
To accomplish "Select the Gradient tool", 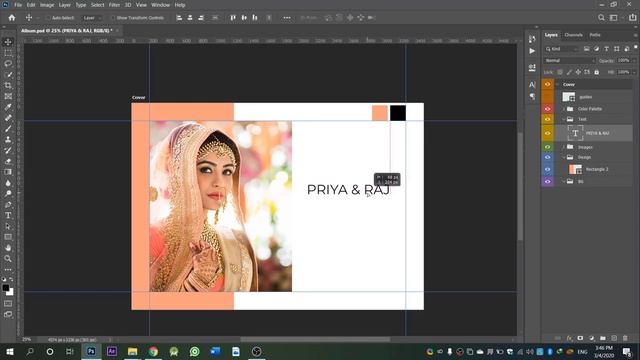I will pos(8,172).
